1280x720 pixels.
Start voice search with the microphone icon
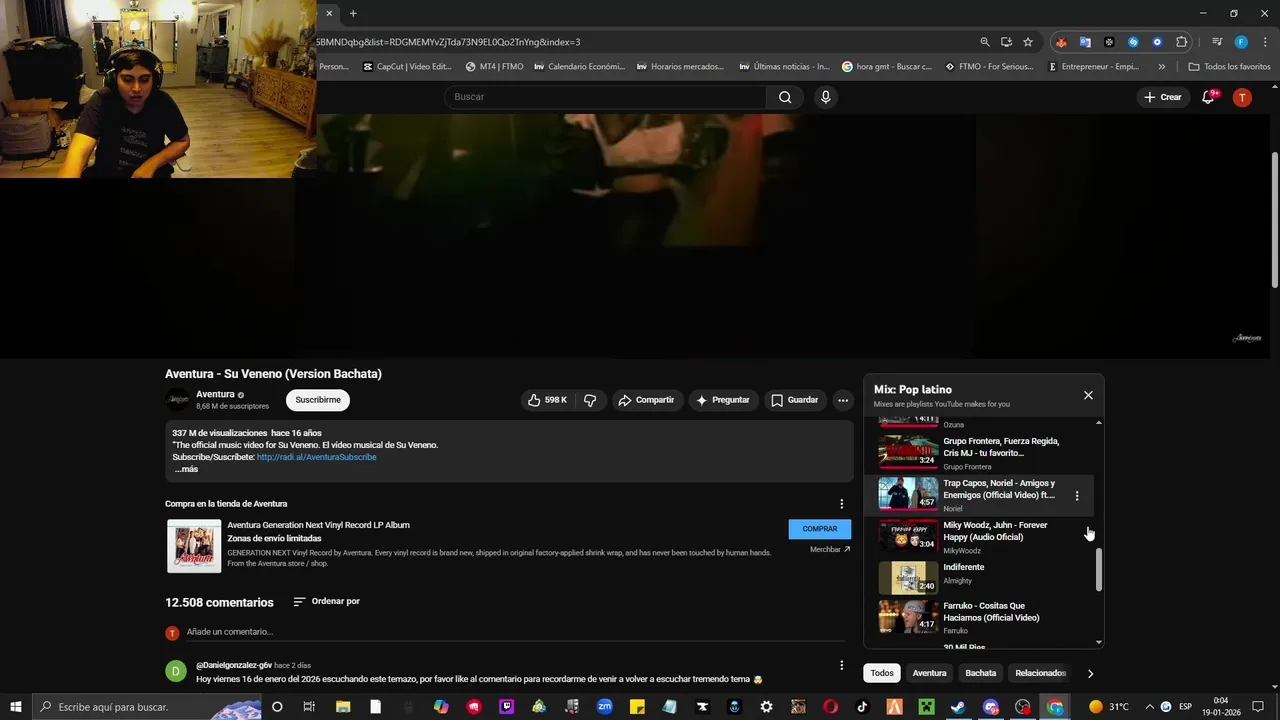(825, 97)
